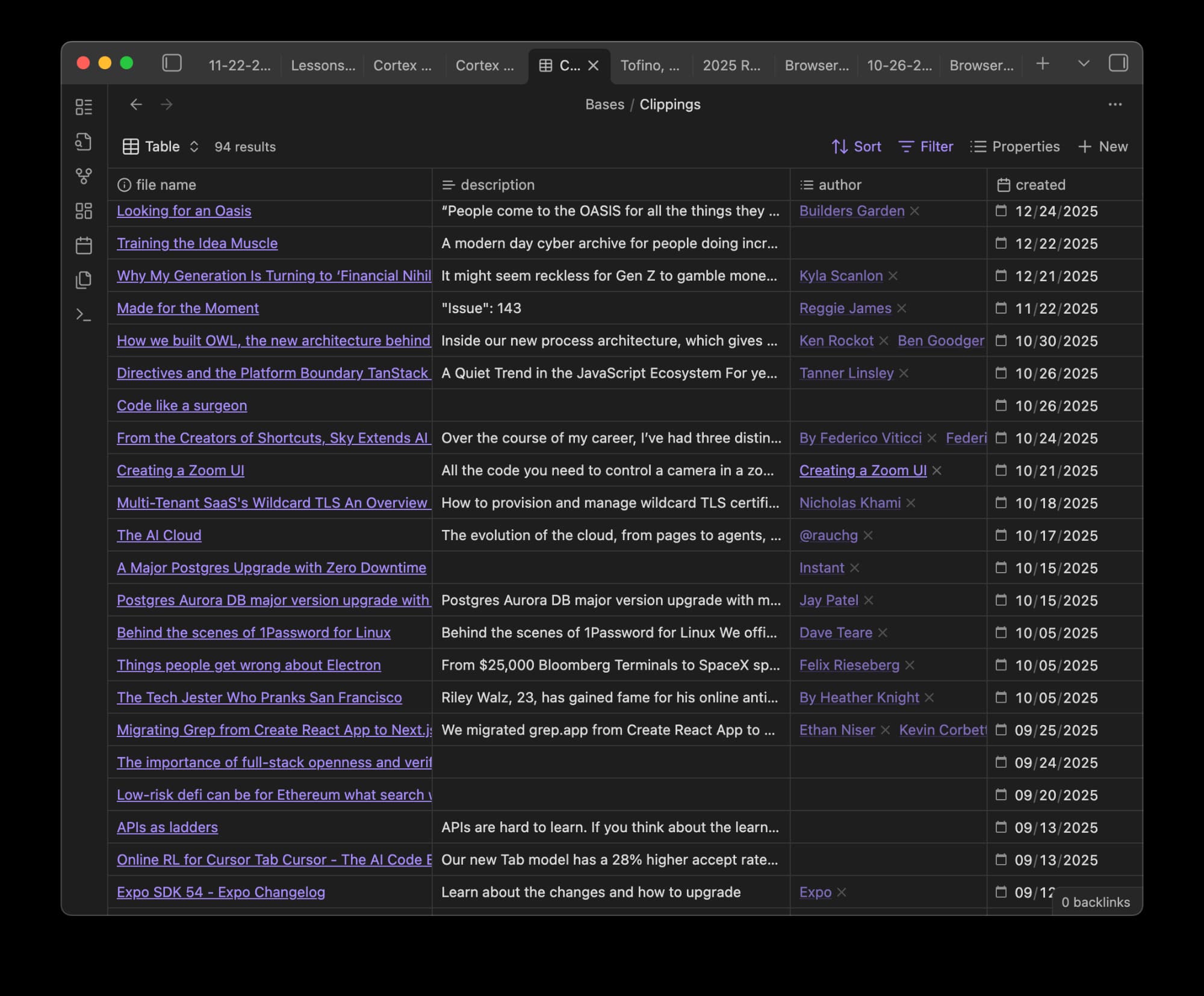
Task: Click the forward navigation arrow
Action: coord(166,104)
